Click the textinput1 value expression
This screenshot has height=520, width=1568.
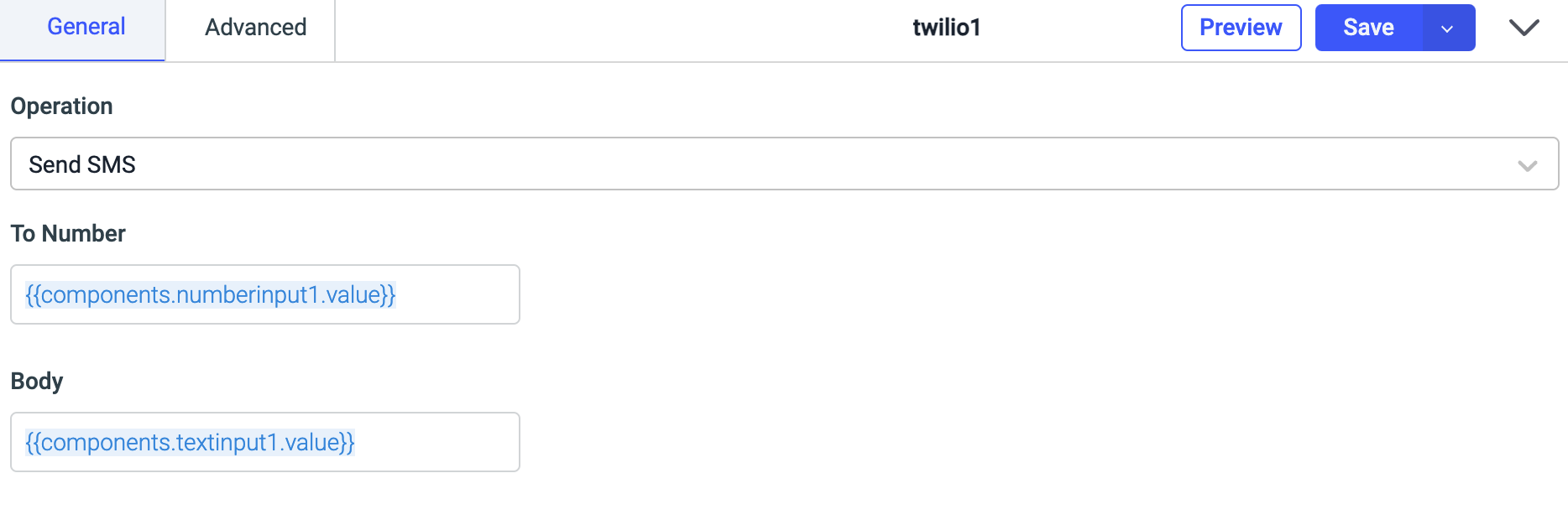[190, 443]
